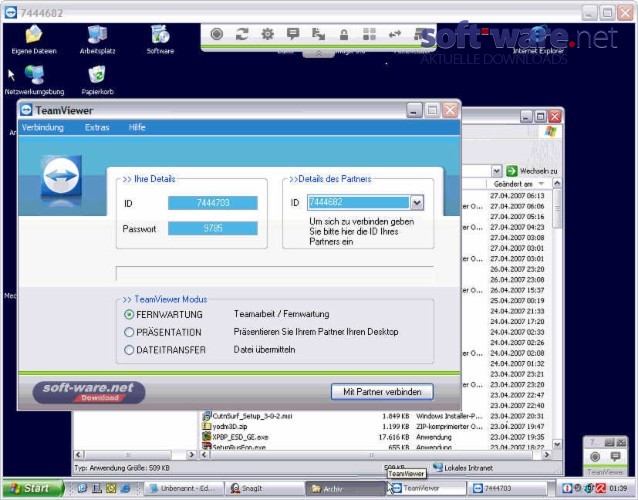Select the yodm3D.zip file
The width and height of the screenshot is (638, 500).
point(225,426)
